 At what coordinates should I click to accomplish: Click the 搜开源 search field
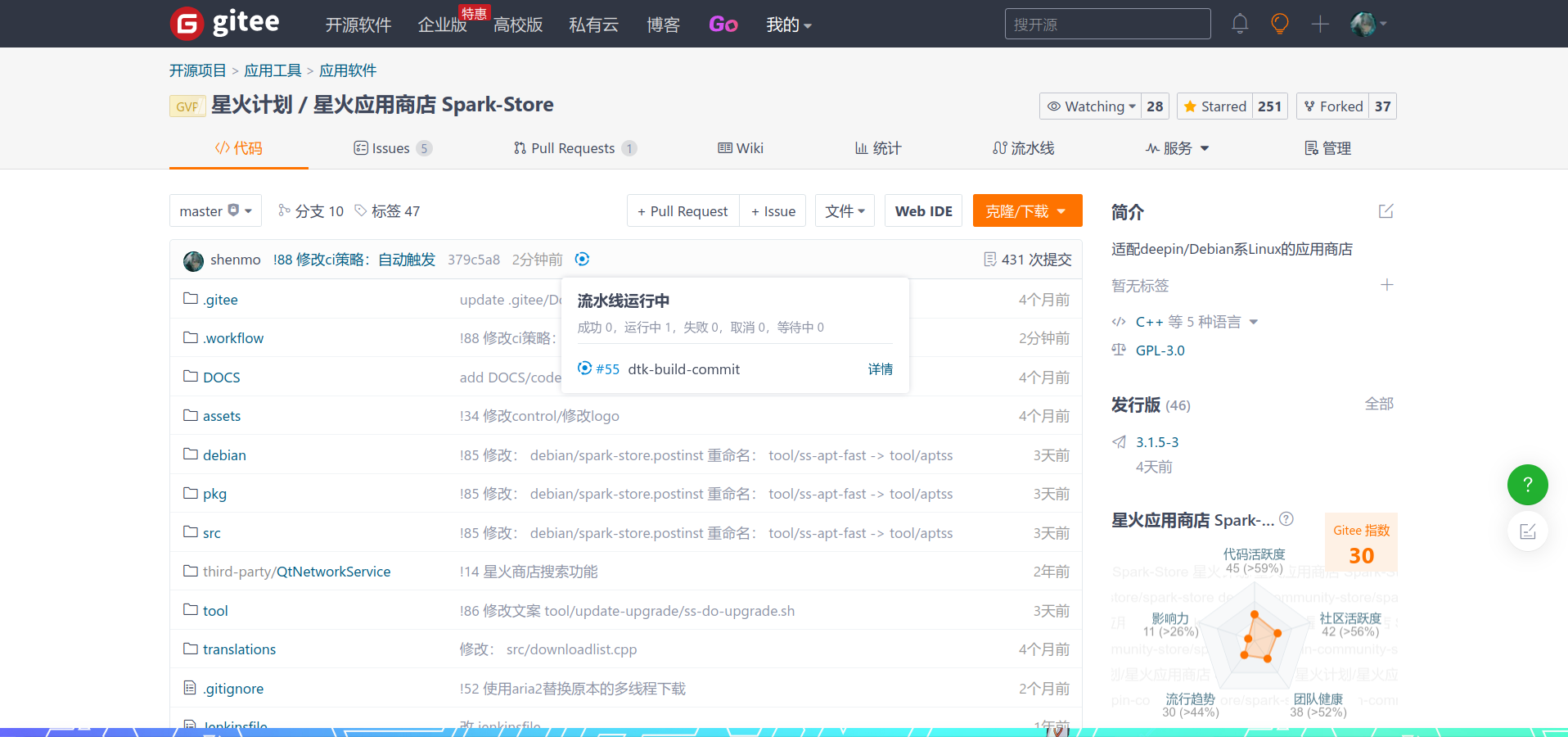click(x=1106, y=24)
